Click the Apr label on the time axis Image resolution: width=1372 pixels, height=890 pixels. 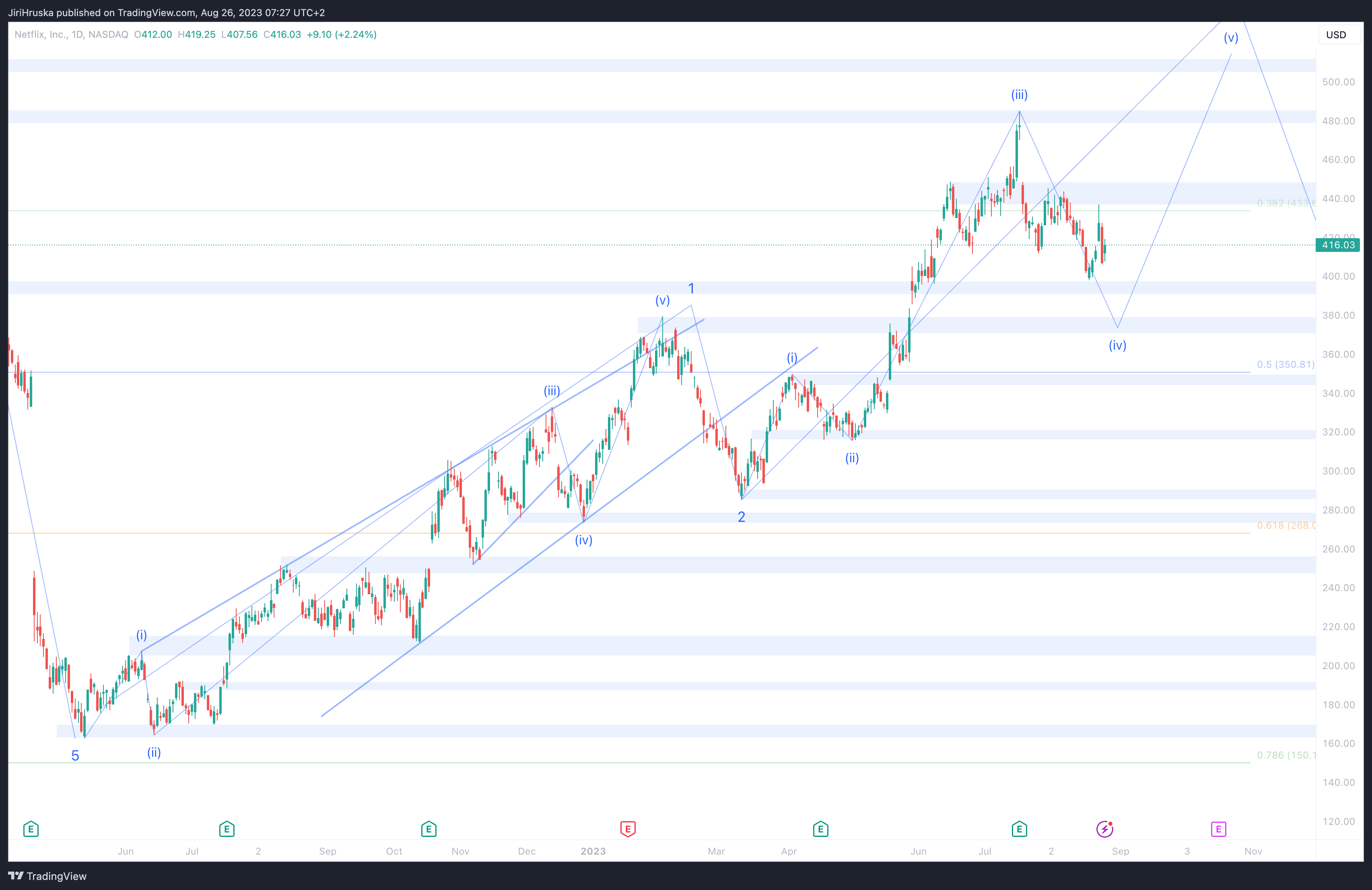click(789, 851)
